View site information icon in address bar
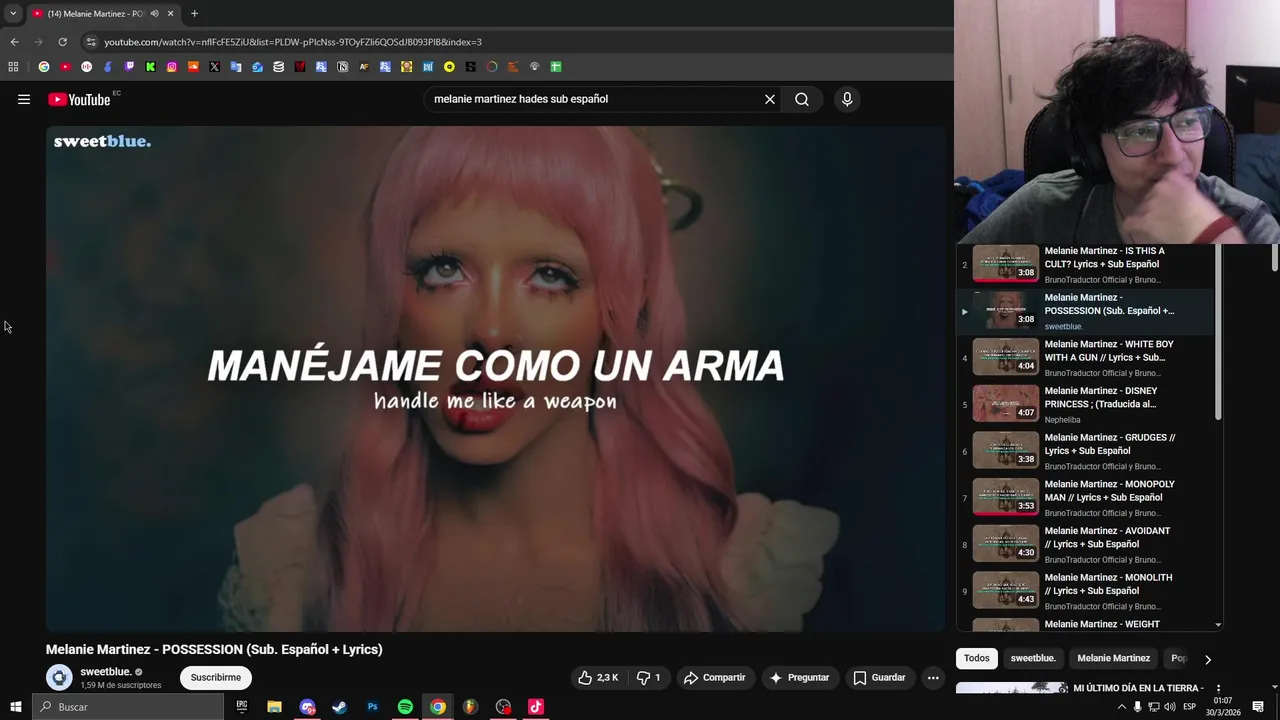 coord(91,42)
